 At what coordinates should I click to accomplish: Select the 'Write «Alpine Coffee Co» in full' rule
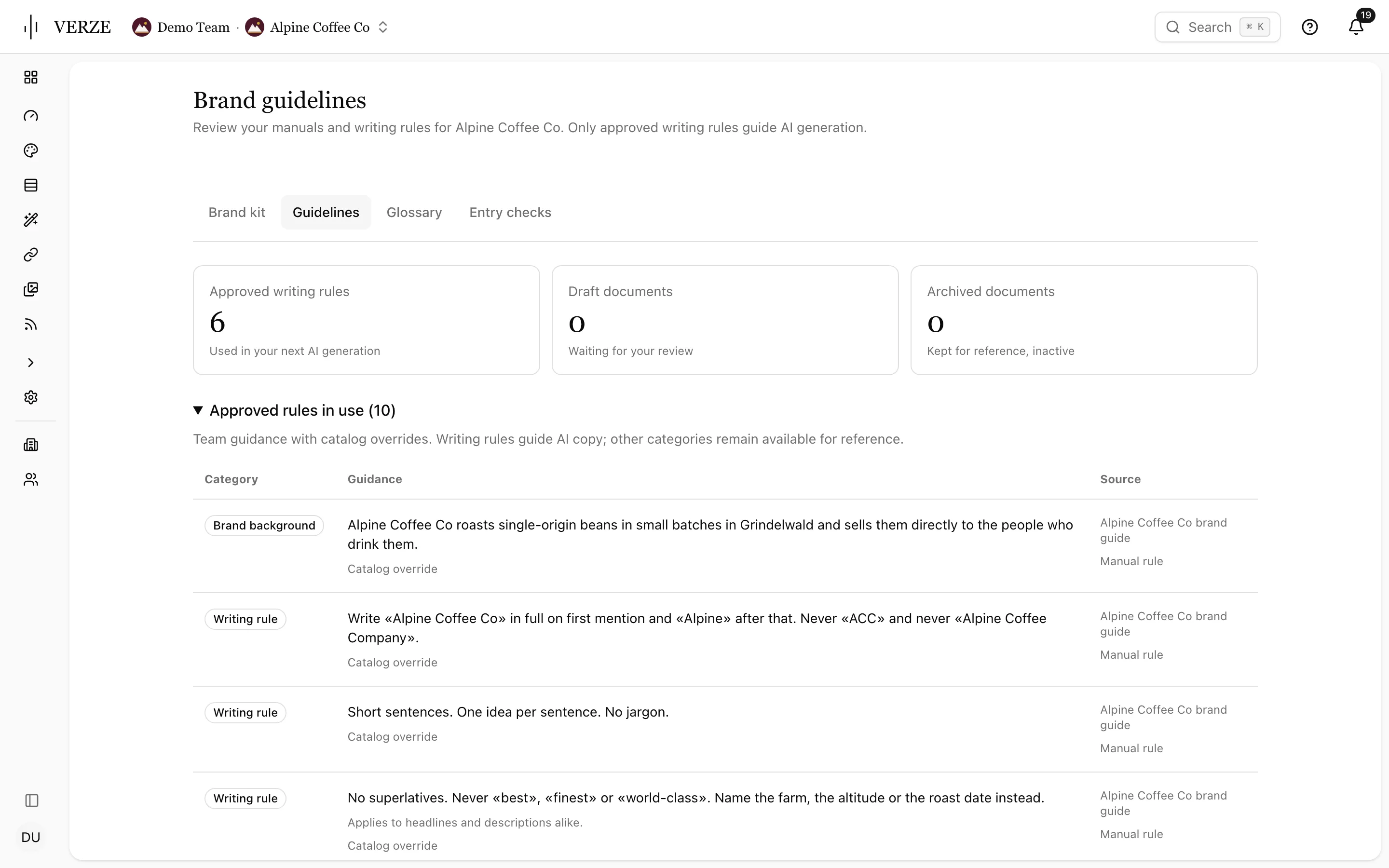pos(697,628)
